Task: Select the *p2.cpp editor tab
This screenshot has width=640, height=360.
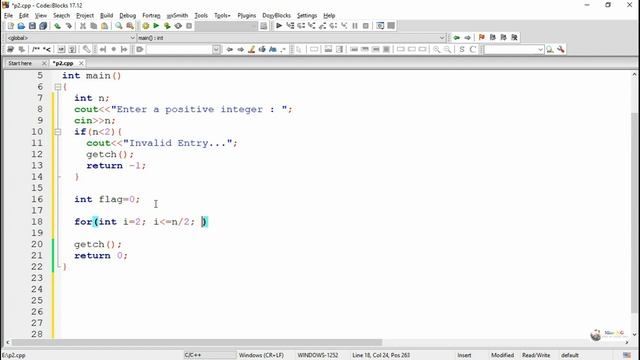Action: point(63,63)
